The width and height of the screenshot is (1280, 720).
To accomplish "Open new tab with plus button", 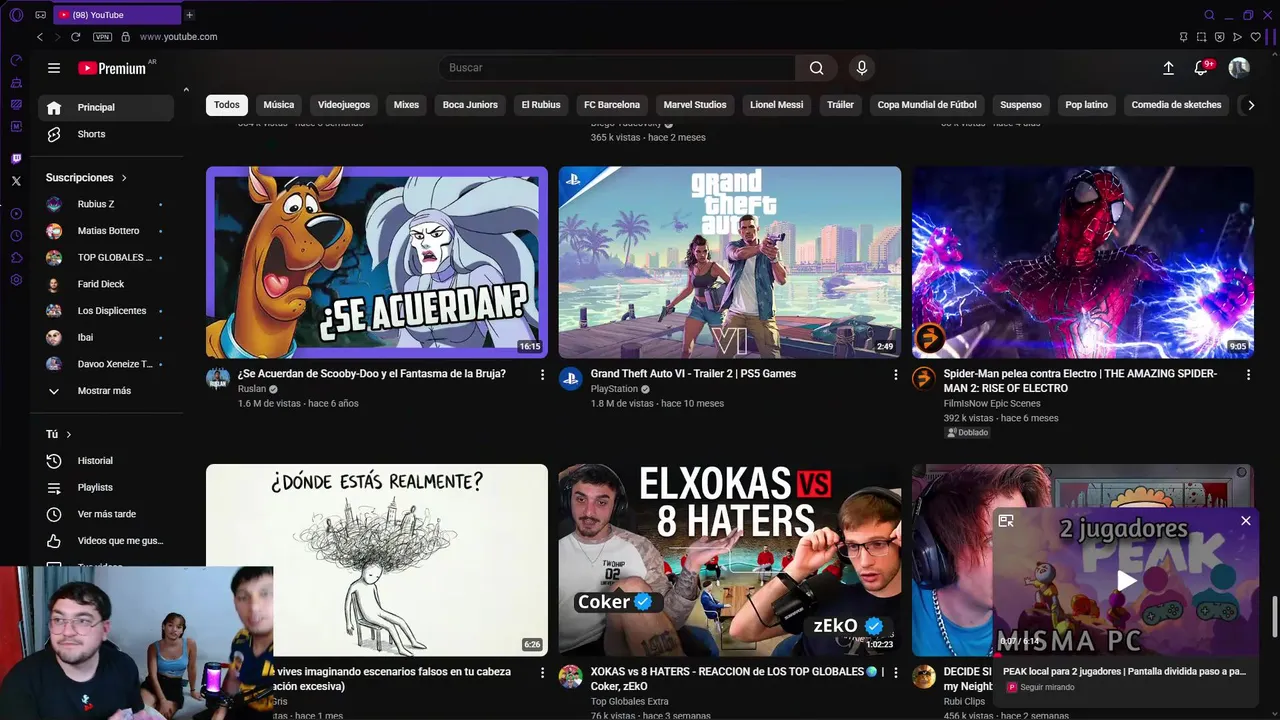I will pos(189,15).
